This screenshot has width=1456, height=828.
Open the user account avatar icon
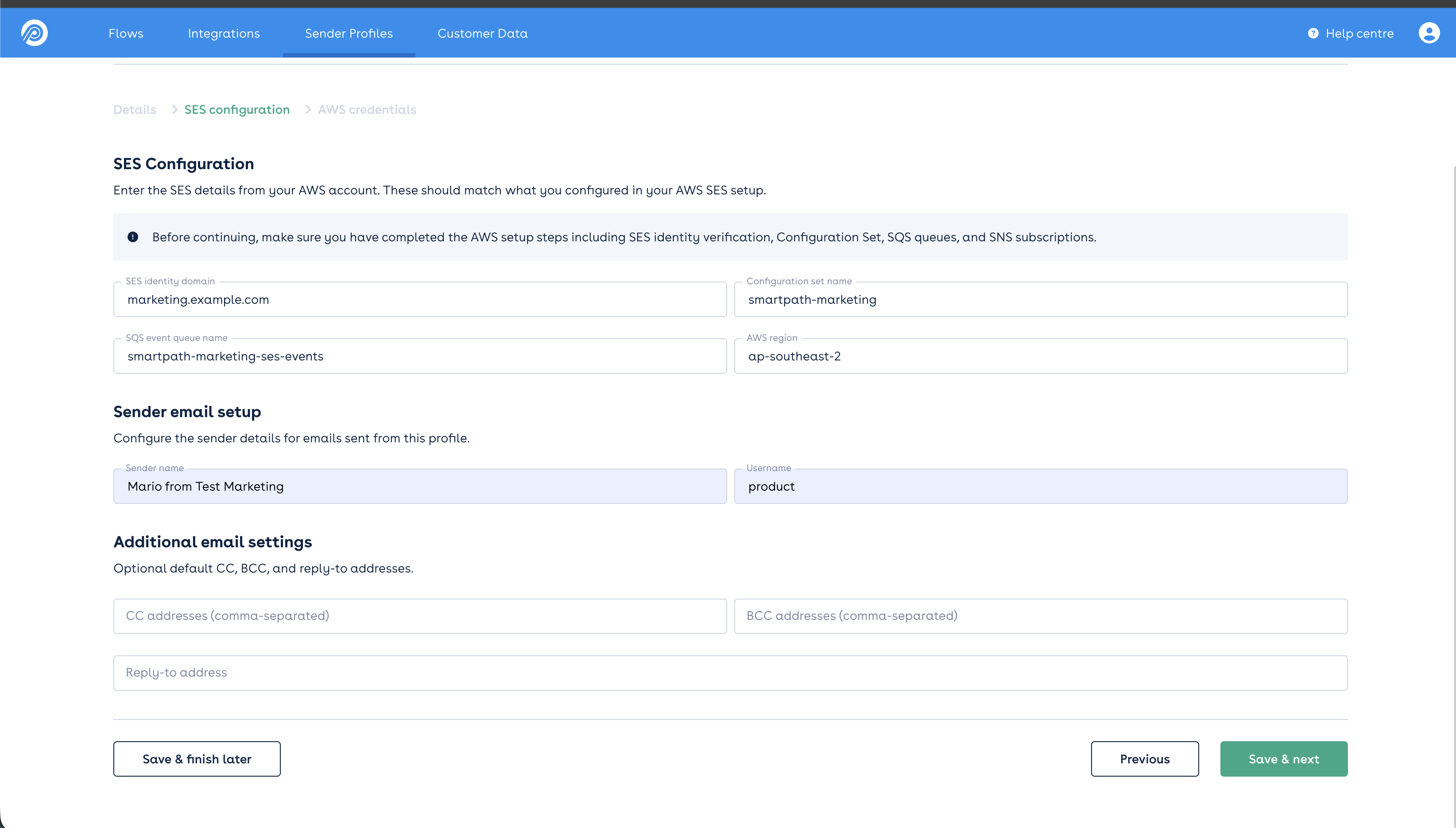pyautogui.click(x=1429, y=33)
